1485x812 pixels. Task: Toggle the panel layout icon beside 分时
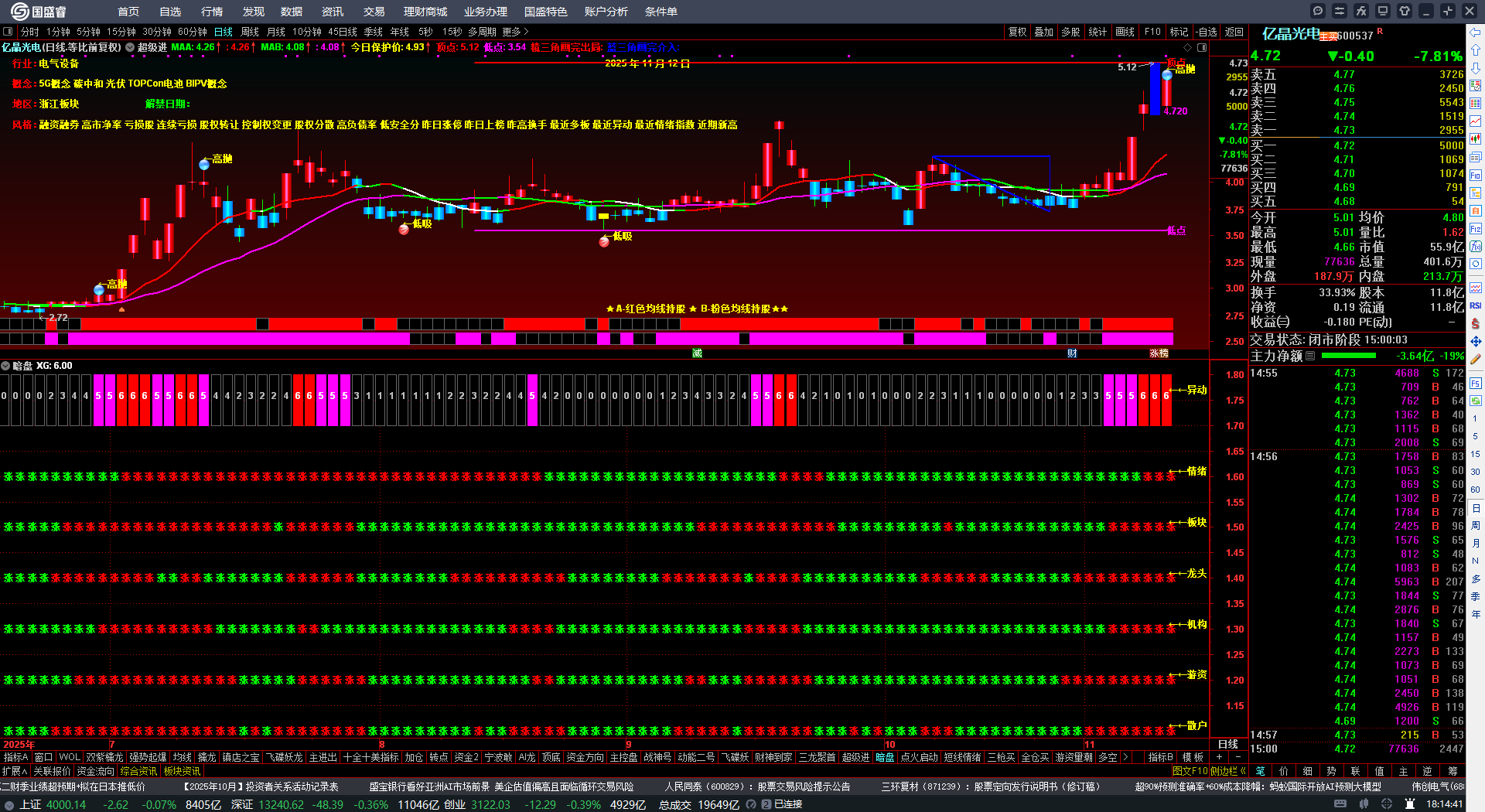click(8, 32)
